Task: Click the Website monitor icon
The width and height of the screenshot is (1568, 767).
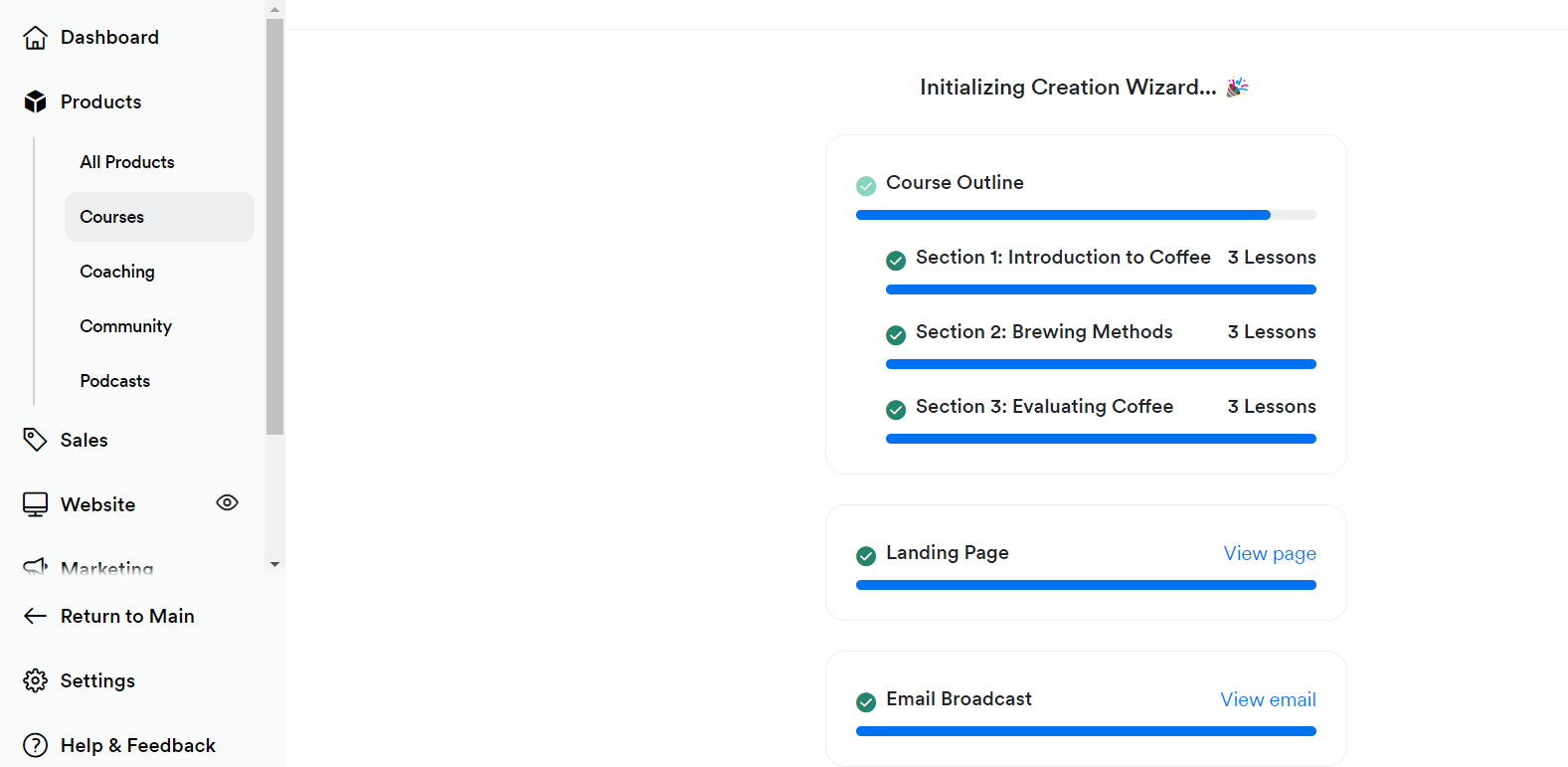Action: pos(35,504)
